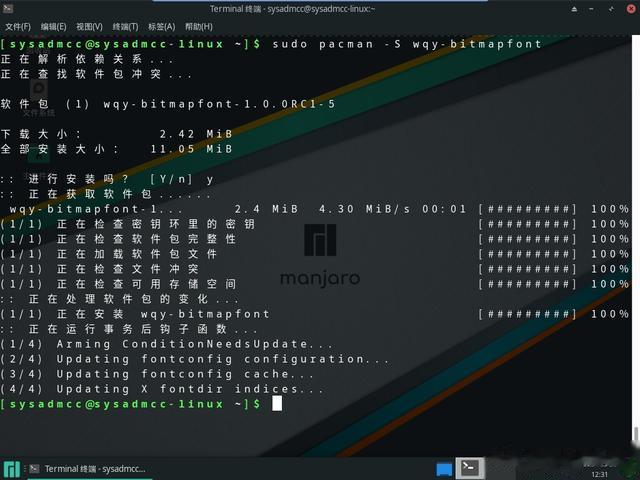Click the '进行安装吗? [Y/n]' prompt line
Image resolution: width=640 pixels, height=480 pixels.
pos(107,179)
